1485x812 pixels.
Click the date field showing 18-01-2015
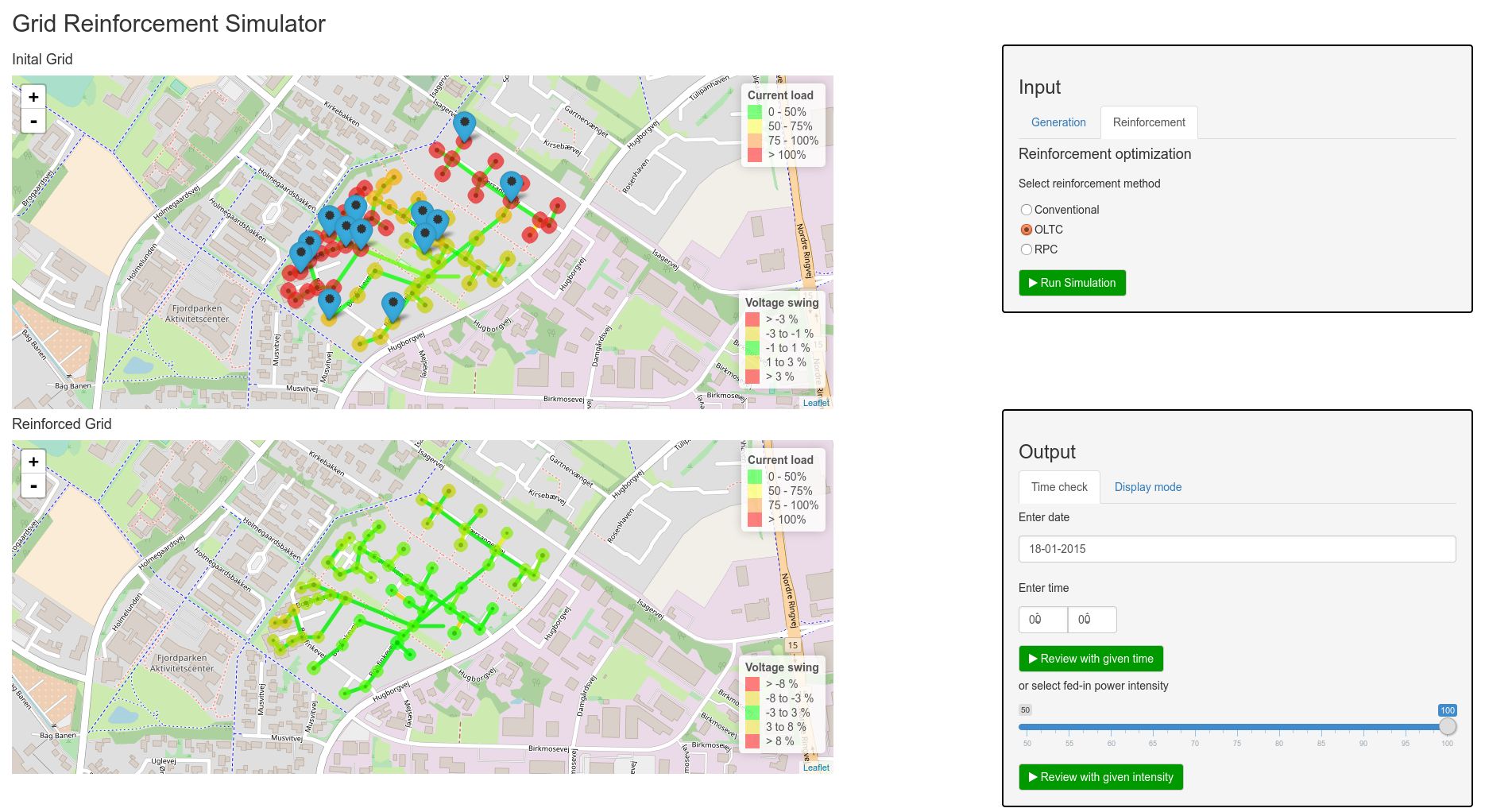[x=1237, y=549]
